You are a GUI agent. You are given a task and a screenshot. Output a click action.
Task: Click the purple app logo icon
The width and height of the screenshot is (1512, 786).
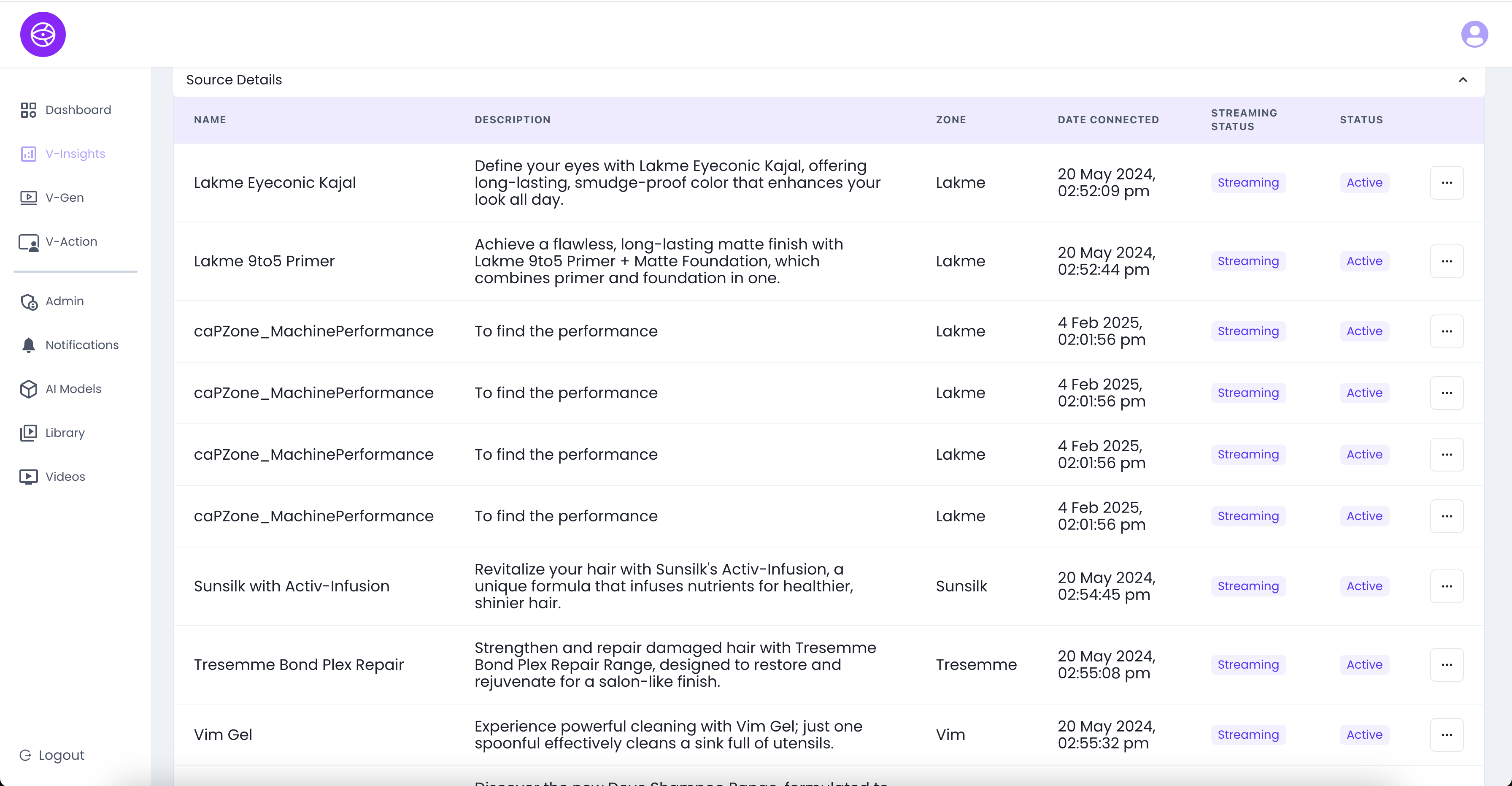[43, 35]
